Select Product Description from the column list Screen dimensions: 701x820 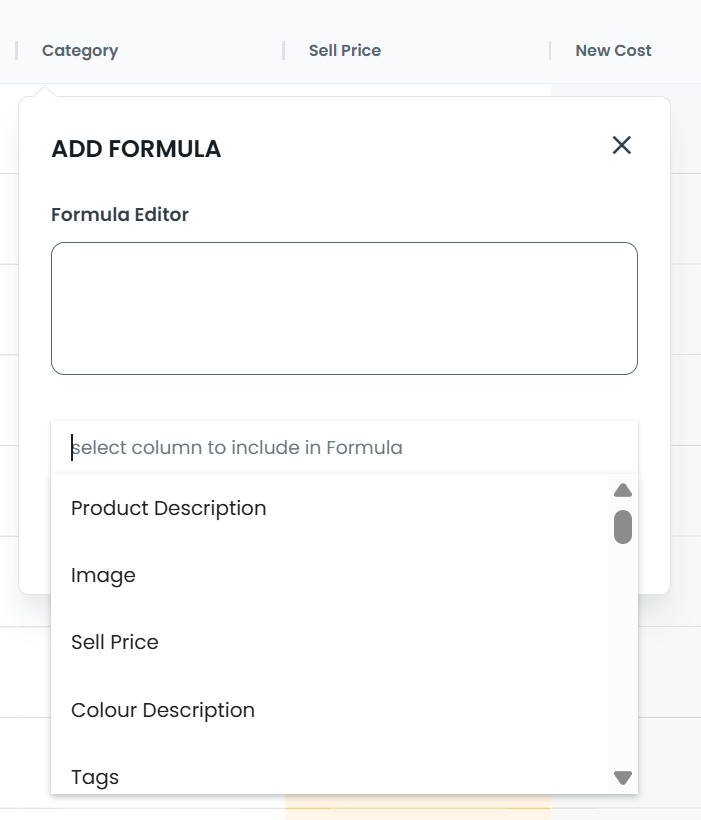pyautogui.click(x=167, y=508)
